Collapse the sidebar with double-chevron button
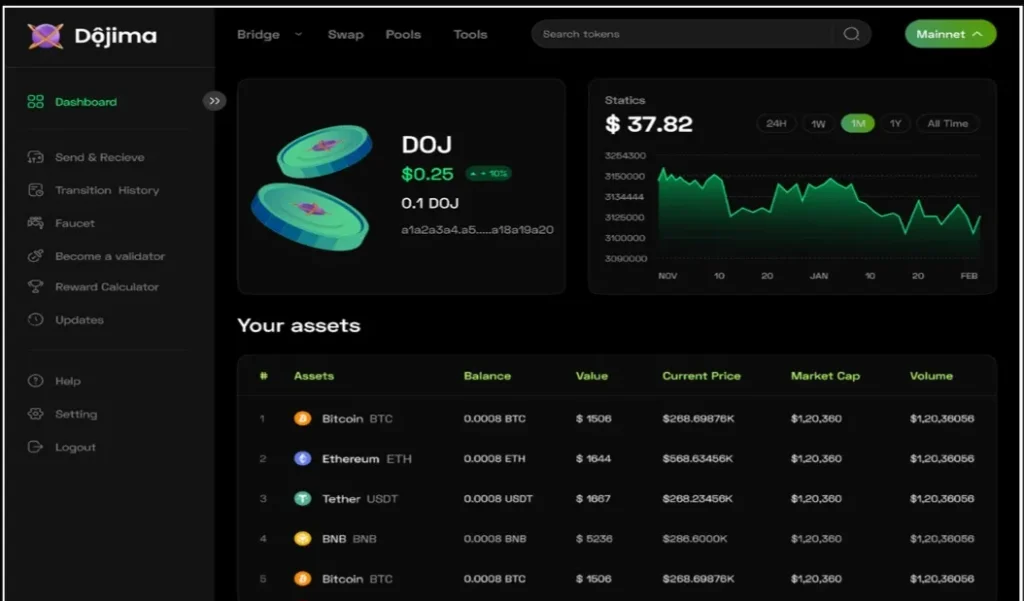The width and height of the screenshot is (1024, 601). [214, 101]
